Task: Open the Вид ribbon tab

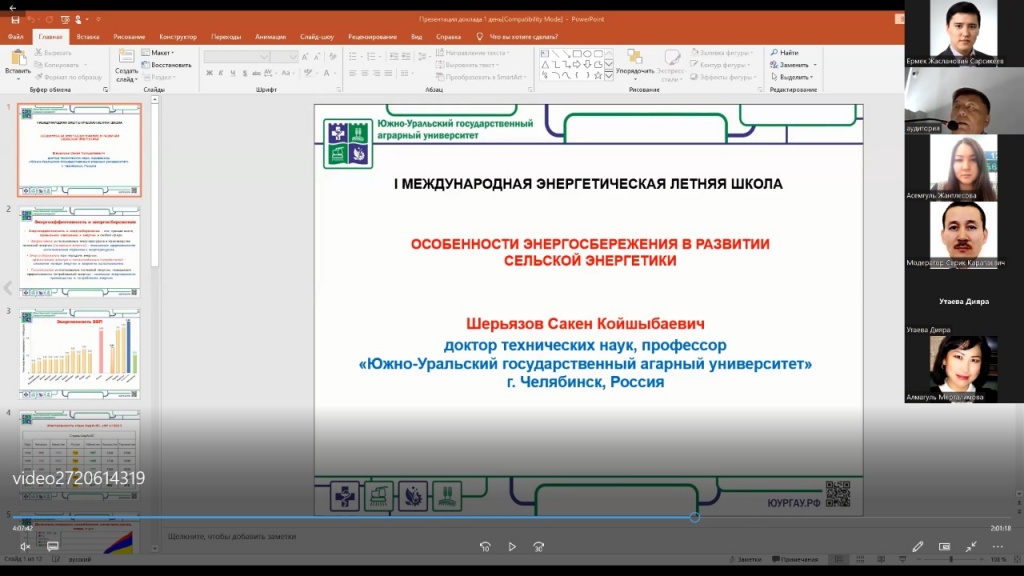Action: (417, 37)
